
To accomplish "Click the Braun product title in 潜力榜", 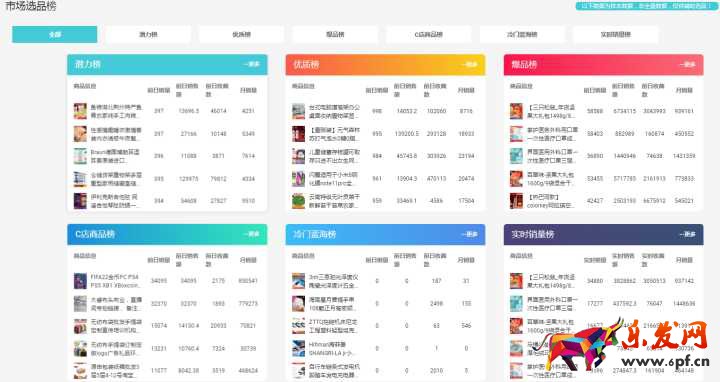I will [x=115, y=156].
